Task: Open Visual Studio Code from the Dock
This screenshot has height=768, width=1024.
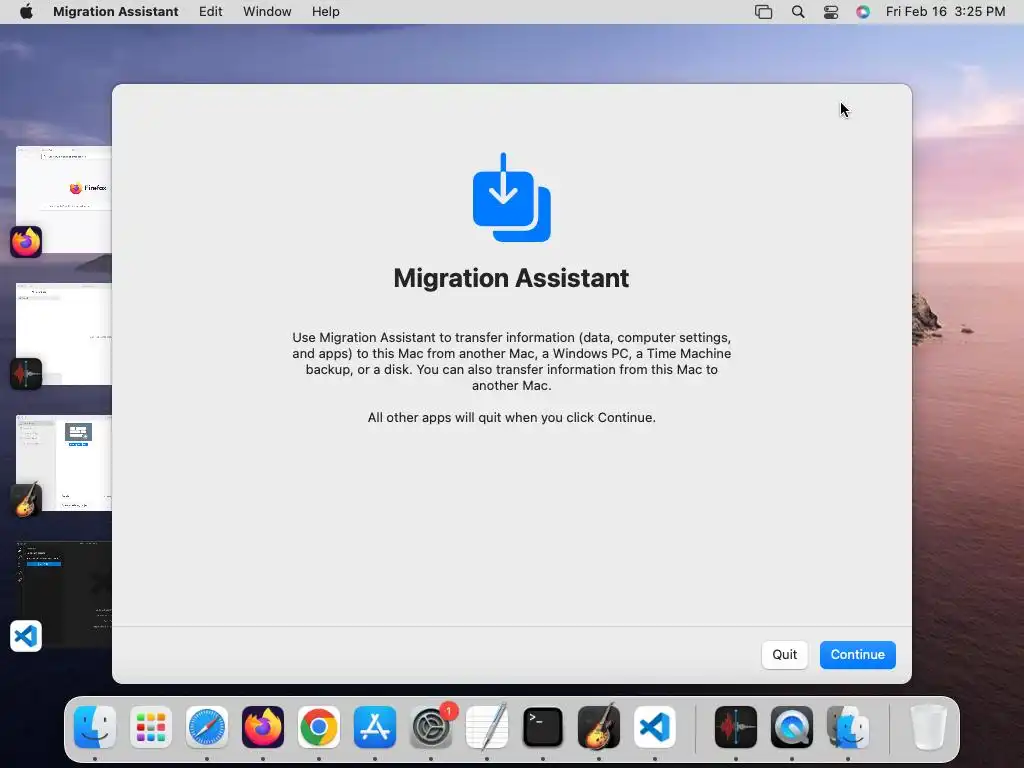Action: pos(655,727)
